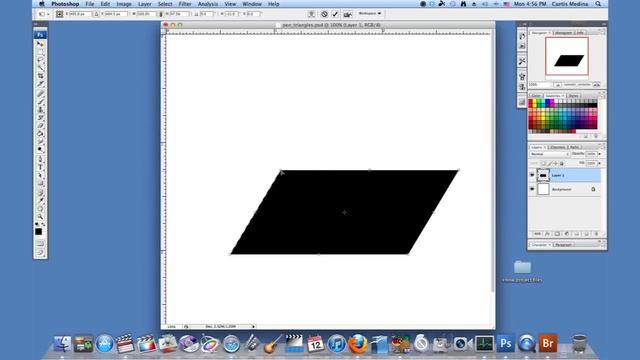Select the Hand tool
Viewport: 640px width, 360px height.
(40, 209)
